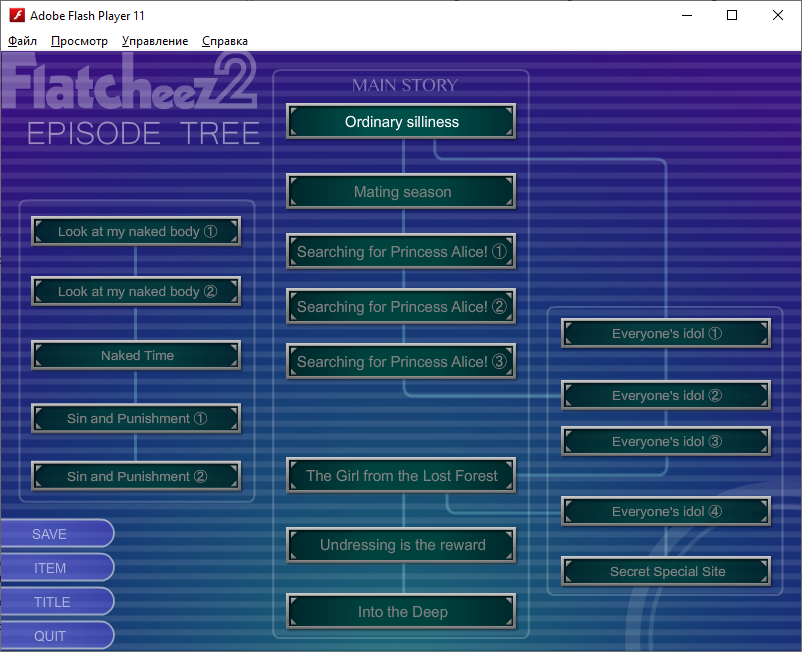Maximize the Flash Player window

(732, 15)
